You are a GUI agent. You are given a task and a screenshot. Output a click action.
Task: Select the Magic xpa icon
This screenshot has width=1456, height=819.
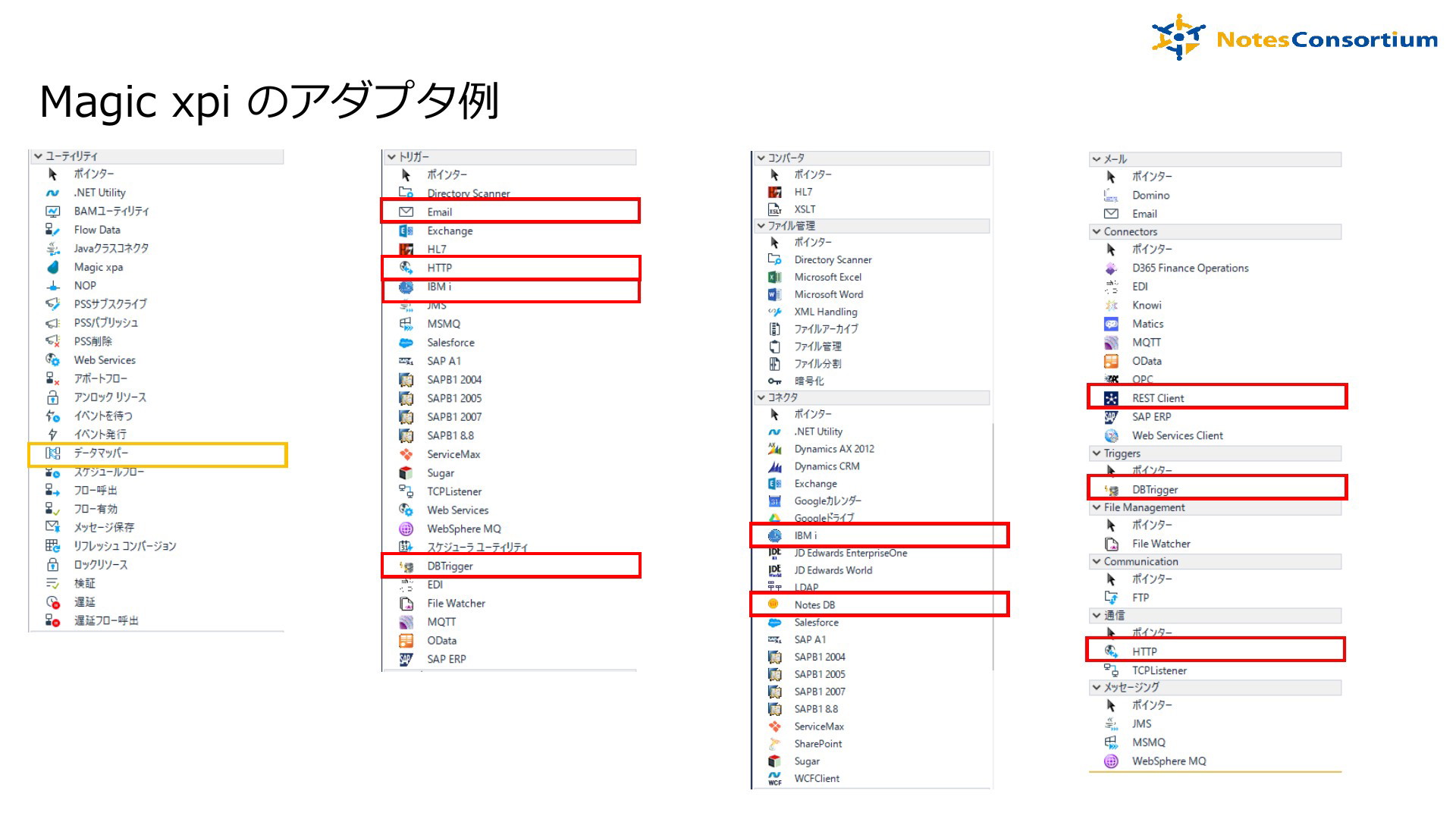[52, 267]
